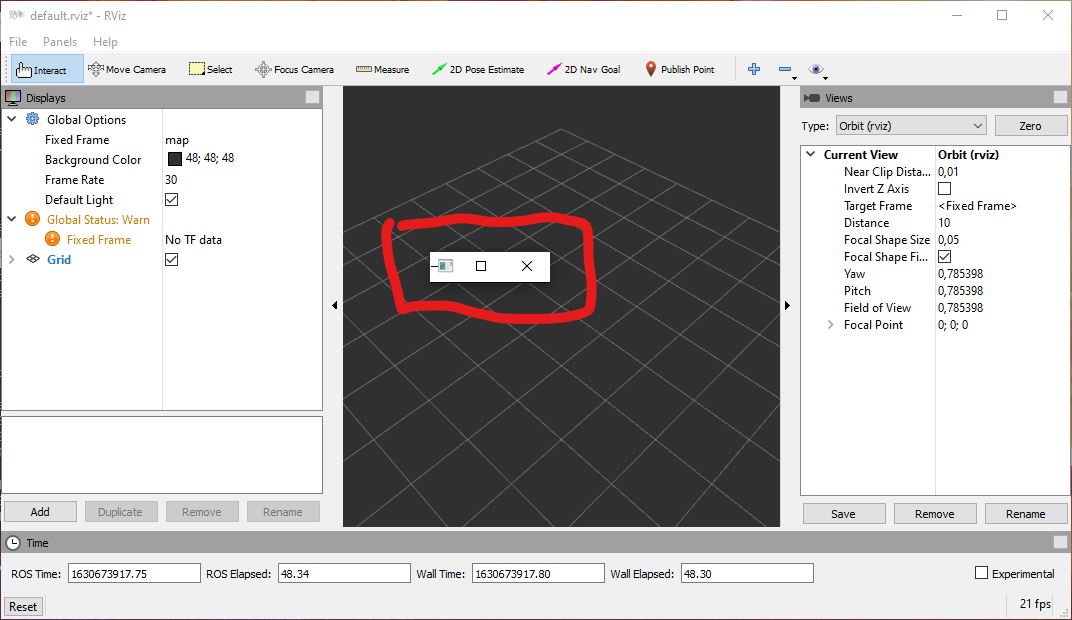Viewport: 1072px width, 620px height.
Task: Open the Panels menu
Action: tap(59, 41)
